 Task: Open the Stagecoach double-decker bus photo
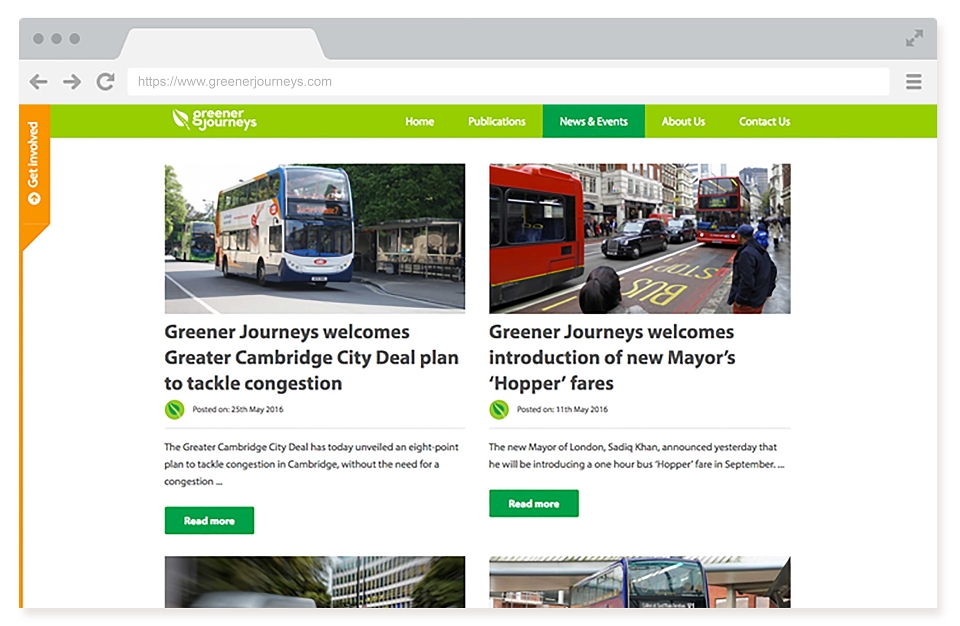315,238
